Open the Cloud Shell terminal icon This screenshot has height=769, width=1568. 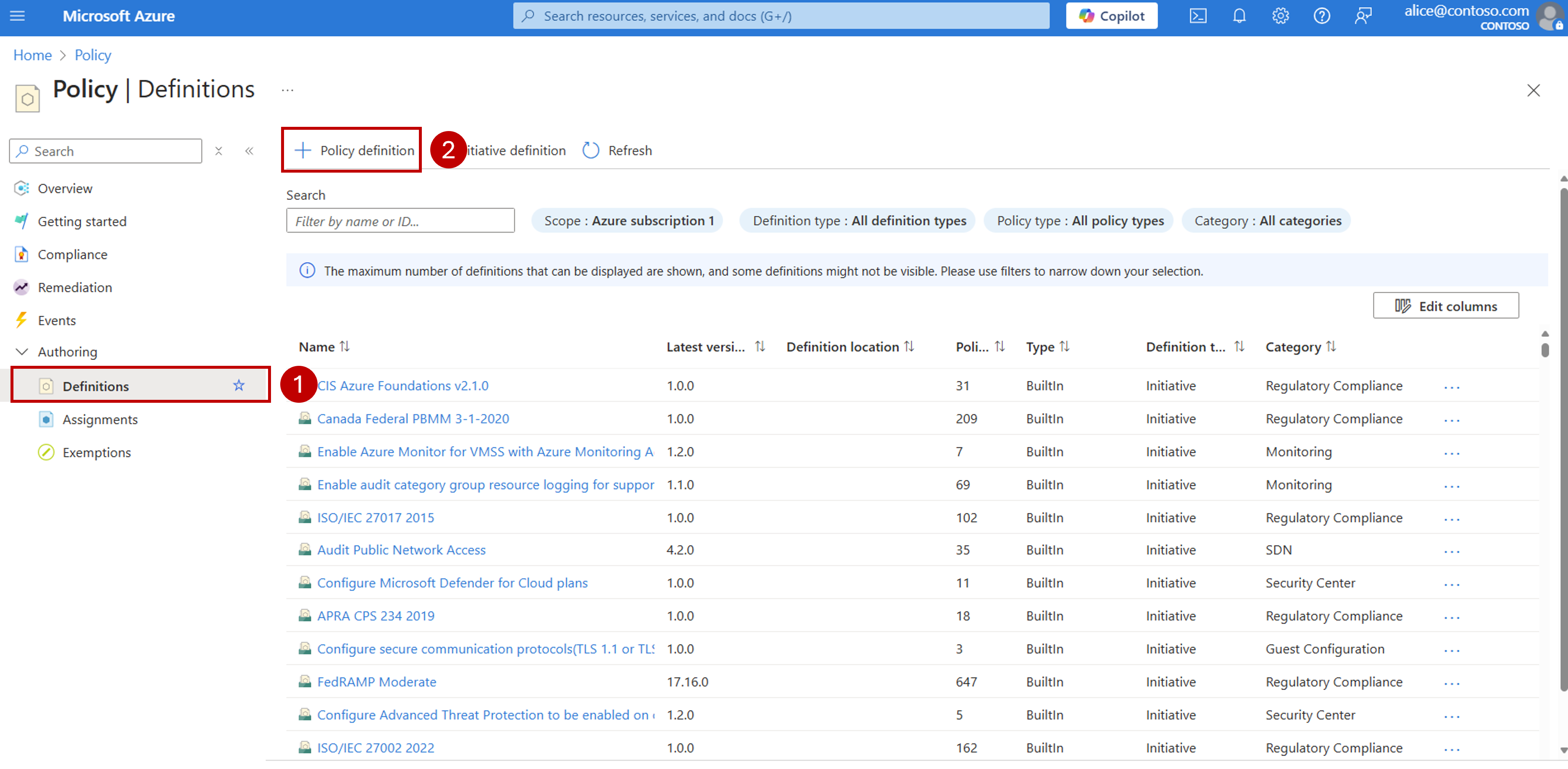[x=1197, y=16]
